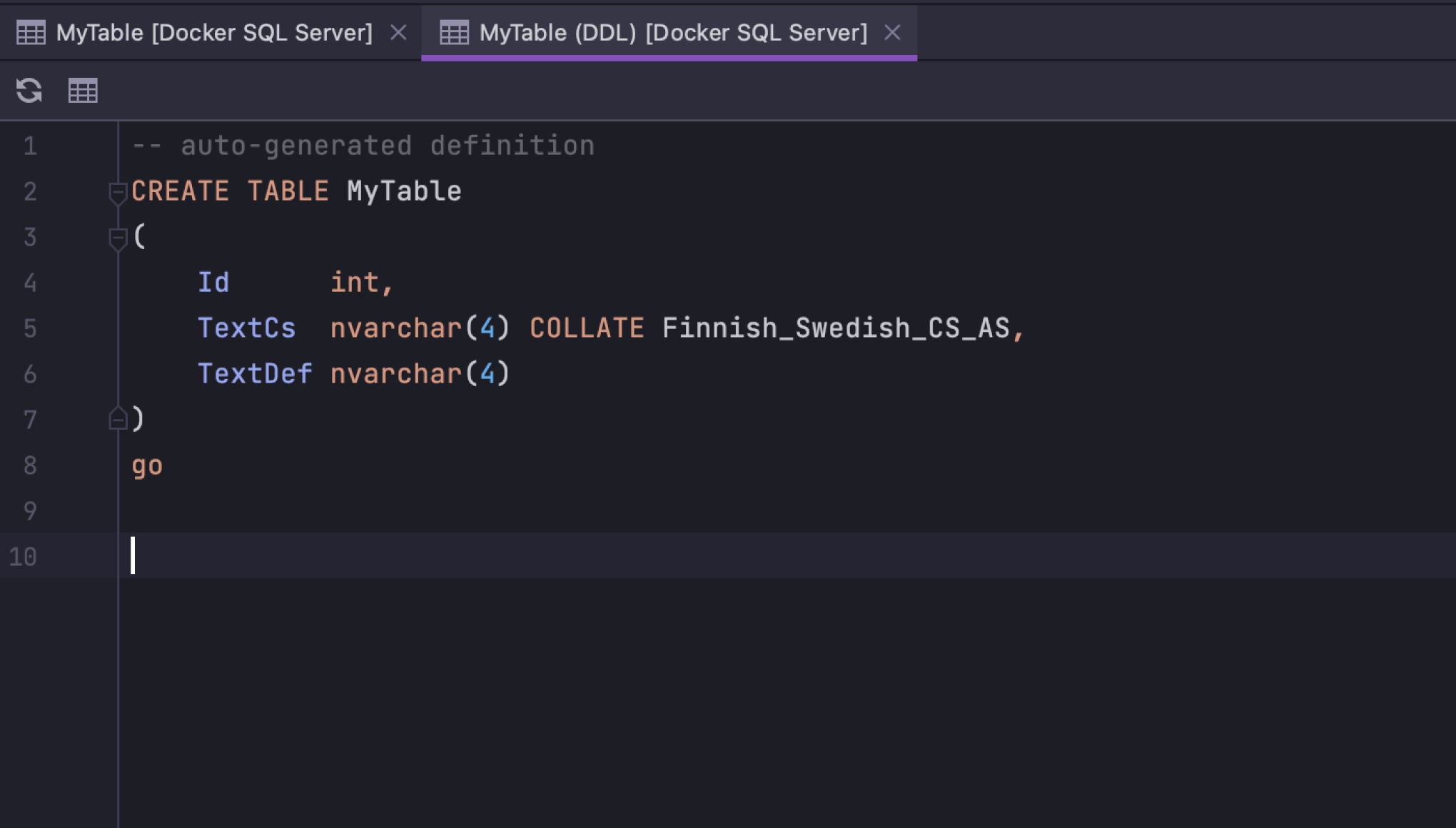1456x828 pixels.
Task: Click the closing parenthesis fold marker
Action: pyautogui.click(x=118, y=419)
